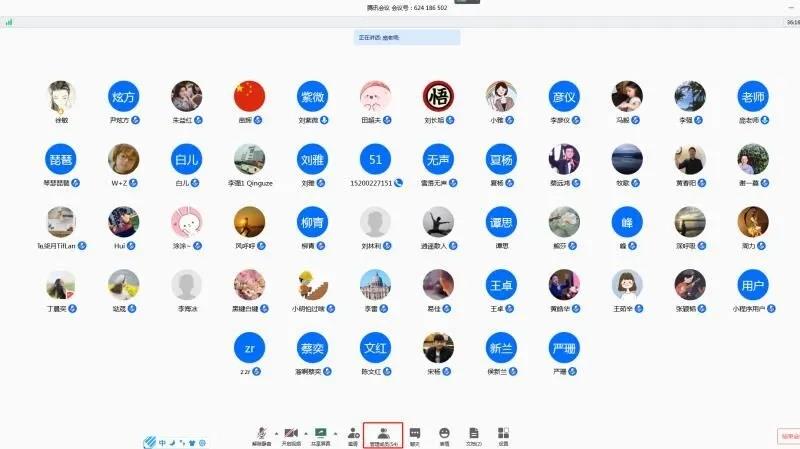The width and height of the screenshot is (800, 449).
Task: Click the currently speaking banner
Action: (x=407, y=38)
